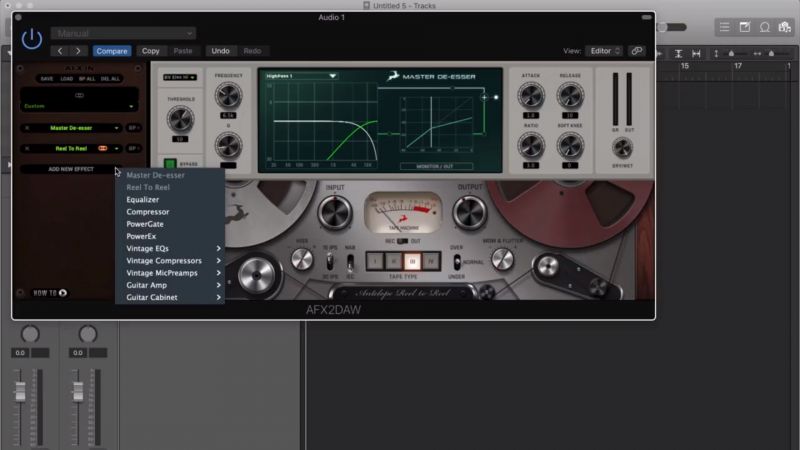Viewport: 800px width, 450px height.
Task: Toggle the green de-esser BYPASS button
Action: click(x=170, y=164)
